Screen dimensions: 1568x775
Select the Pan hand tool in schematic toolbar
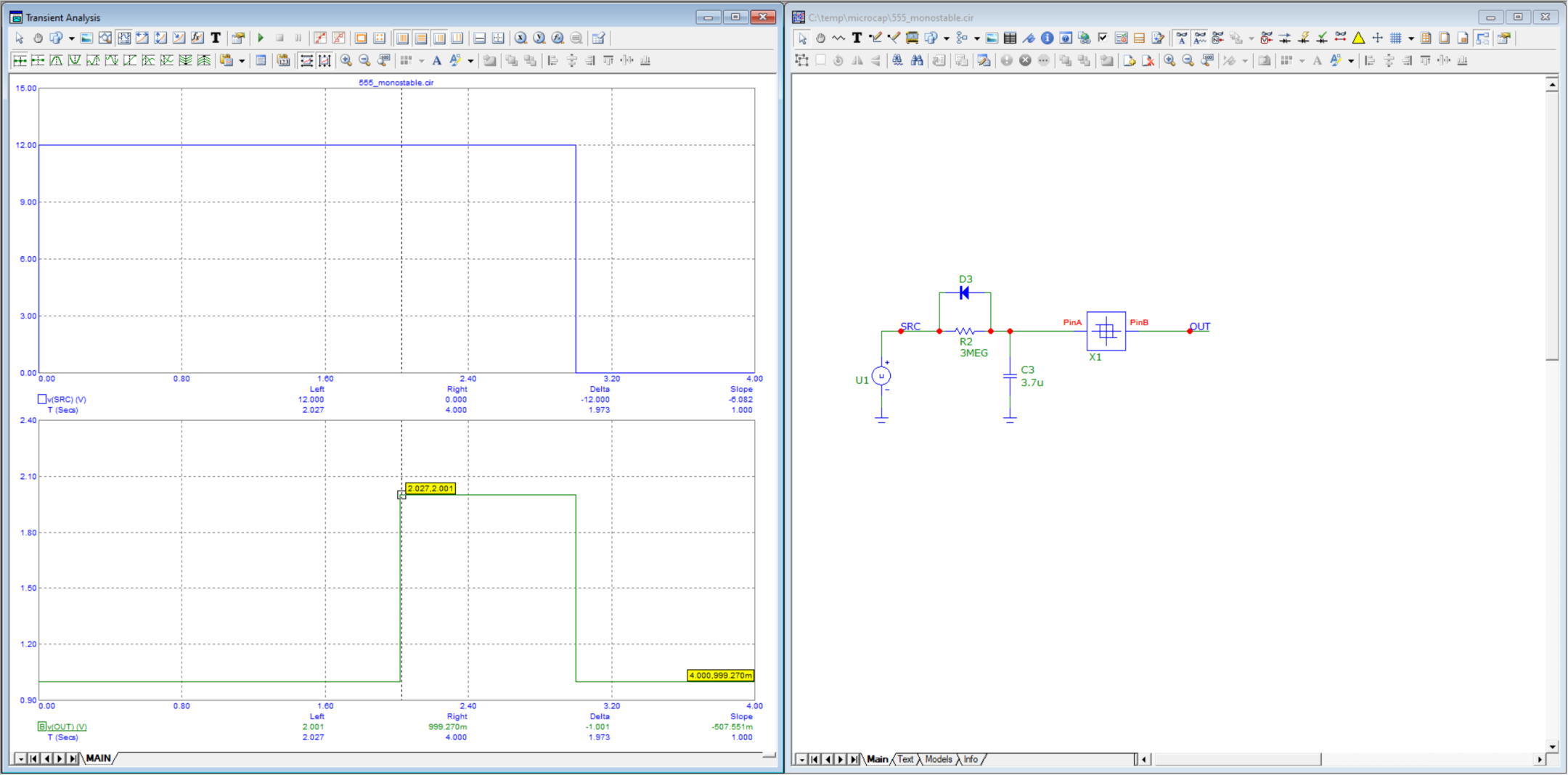(x=820, y=38)
